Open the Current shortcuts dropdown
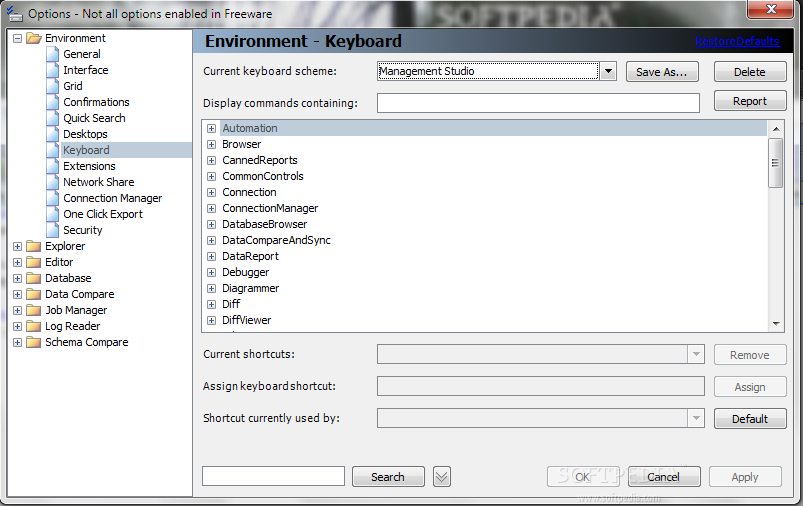 click(696, 354)
